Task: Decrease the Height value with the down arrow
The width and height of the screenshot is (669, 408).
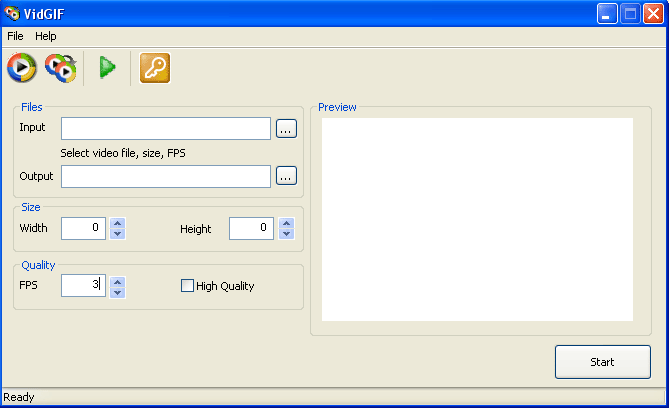Action: [x=287, y=234]
